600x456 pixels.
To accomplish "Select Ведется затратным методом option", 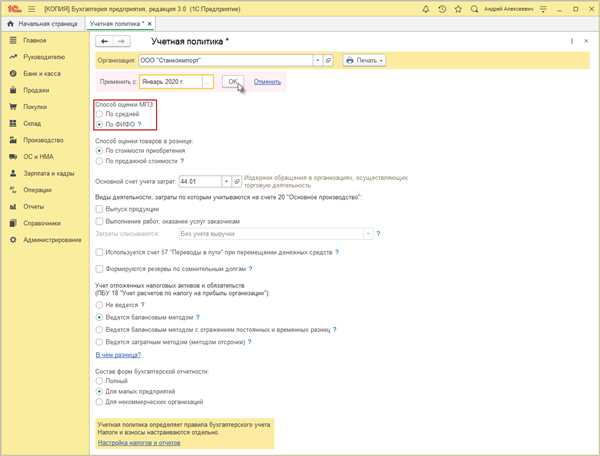I will 99,342.
